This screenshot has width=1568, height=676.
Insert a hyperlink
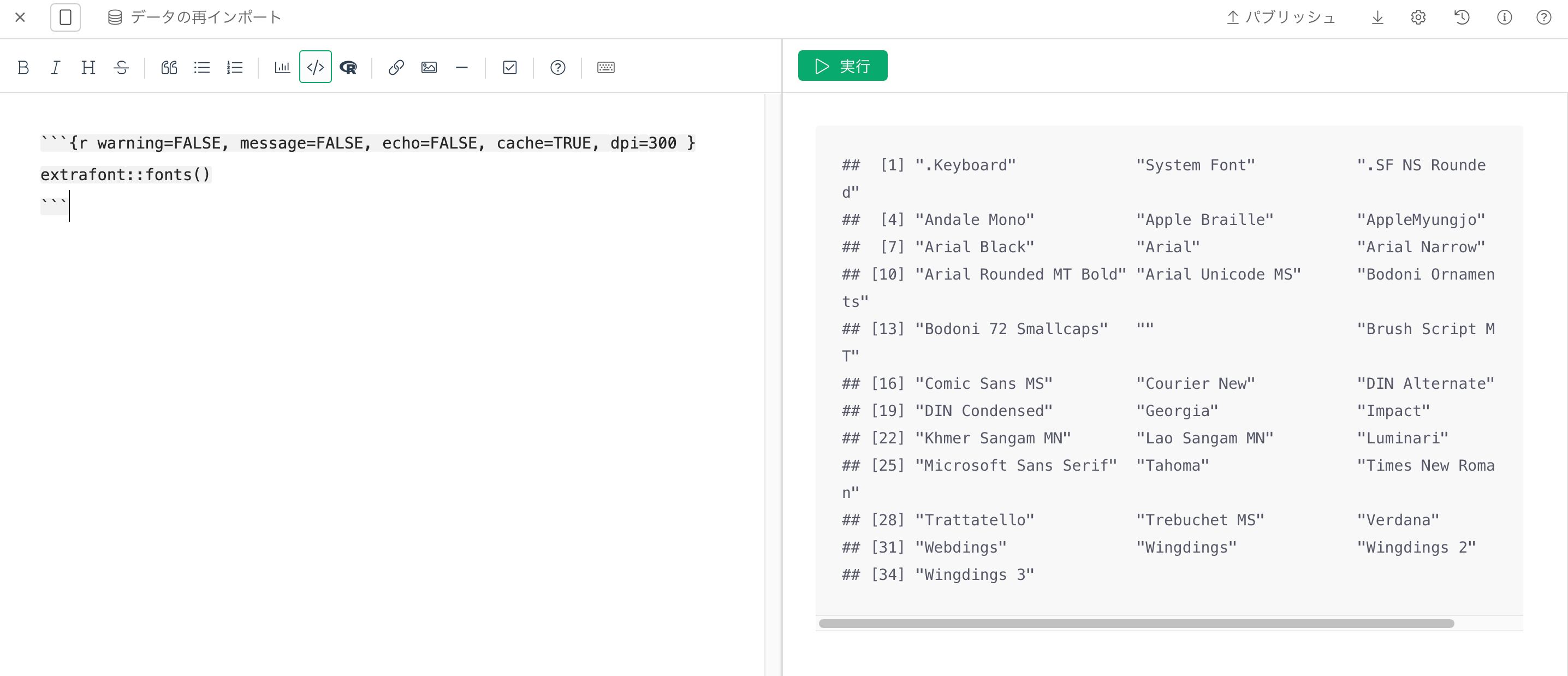(x=396, y=67)
